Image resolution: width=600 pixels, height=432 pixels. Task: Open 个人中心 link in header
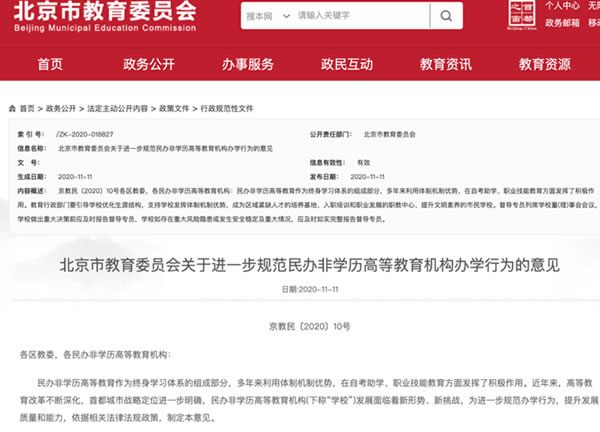pos(562,5)
